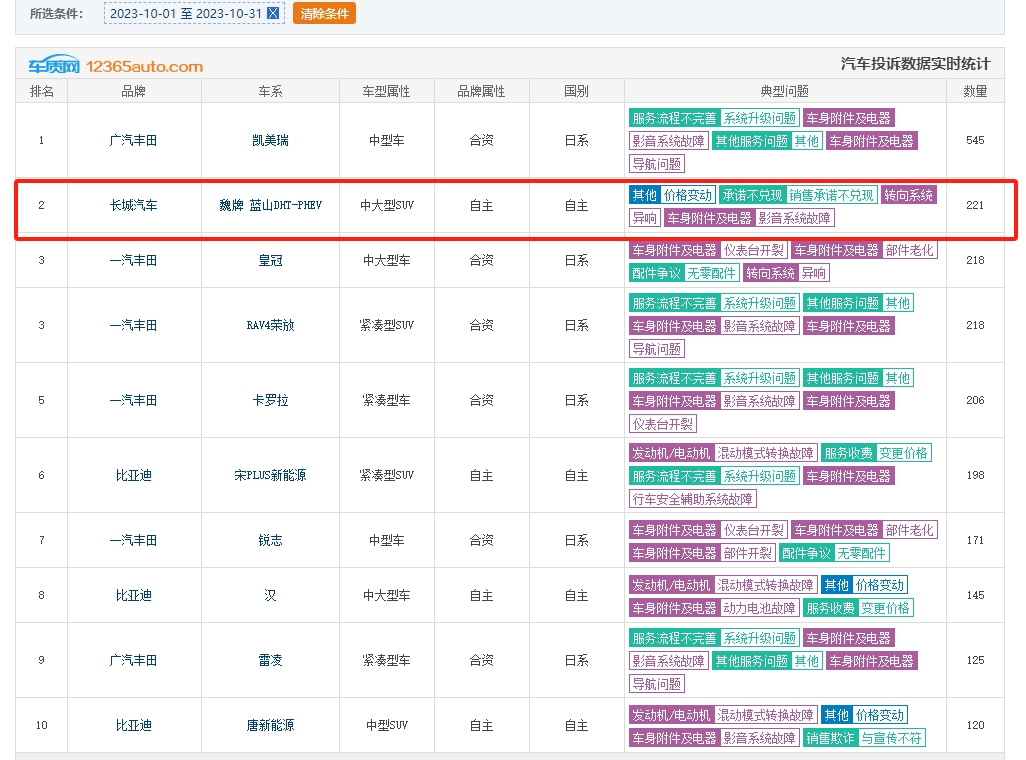Viewport: 1026px width, 760px height.
Task: Open the 皇冠 car series
Action: pos(270,260)
